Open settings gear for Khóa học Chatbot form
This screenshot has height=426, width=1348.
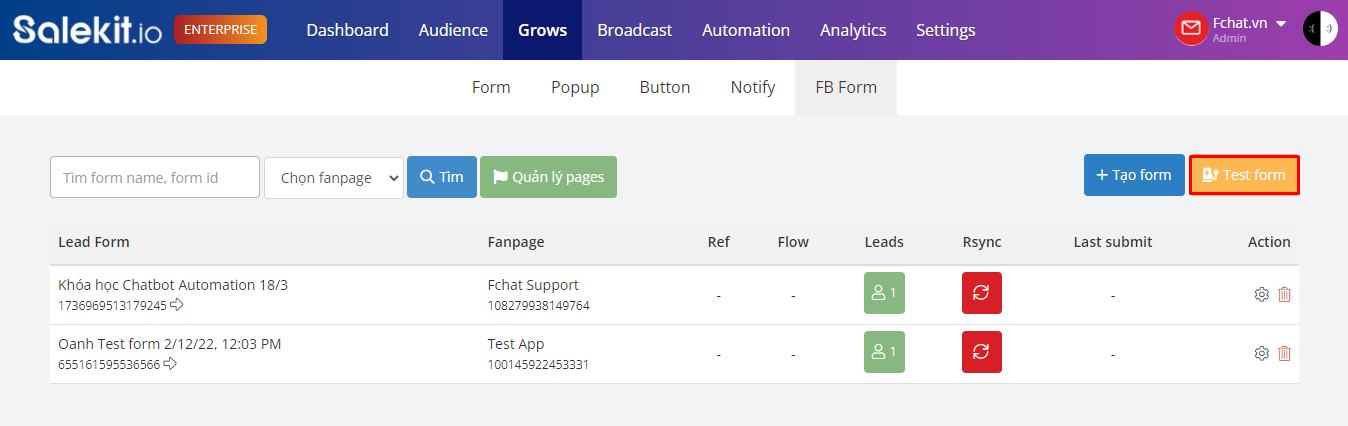coord(1261,294)
